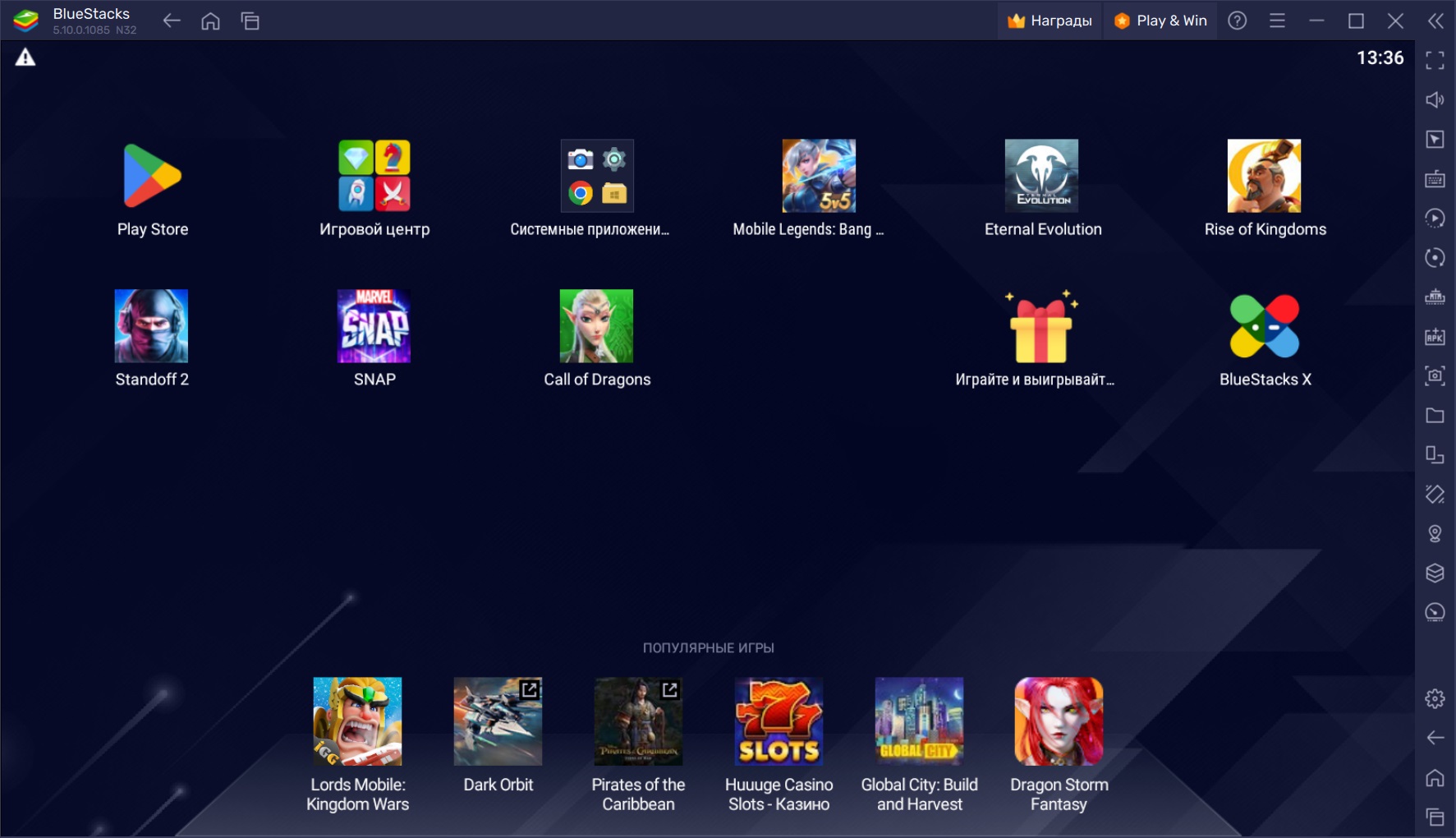Open the macro play icon in sidebar

click(1435, 218)
